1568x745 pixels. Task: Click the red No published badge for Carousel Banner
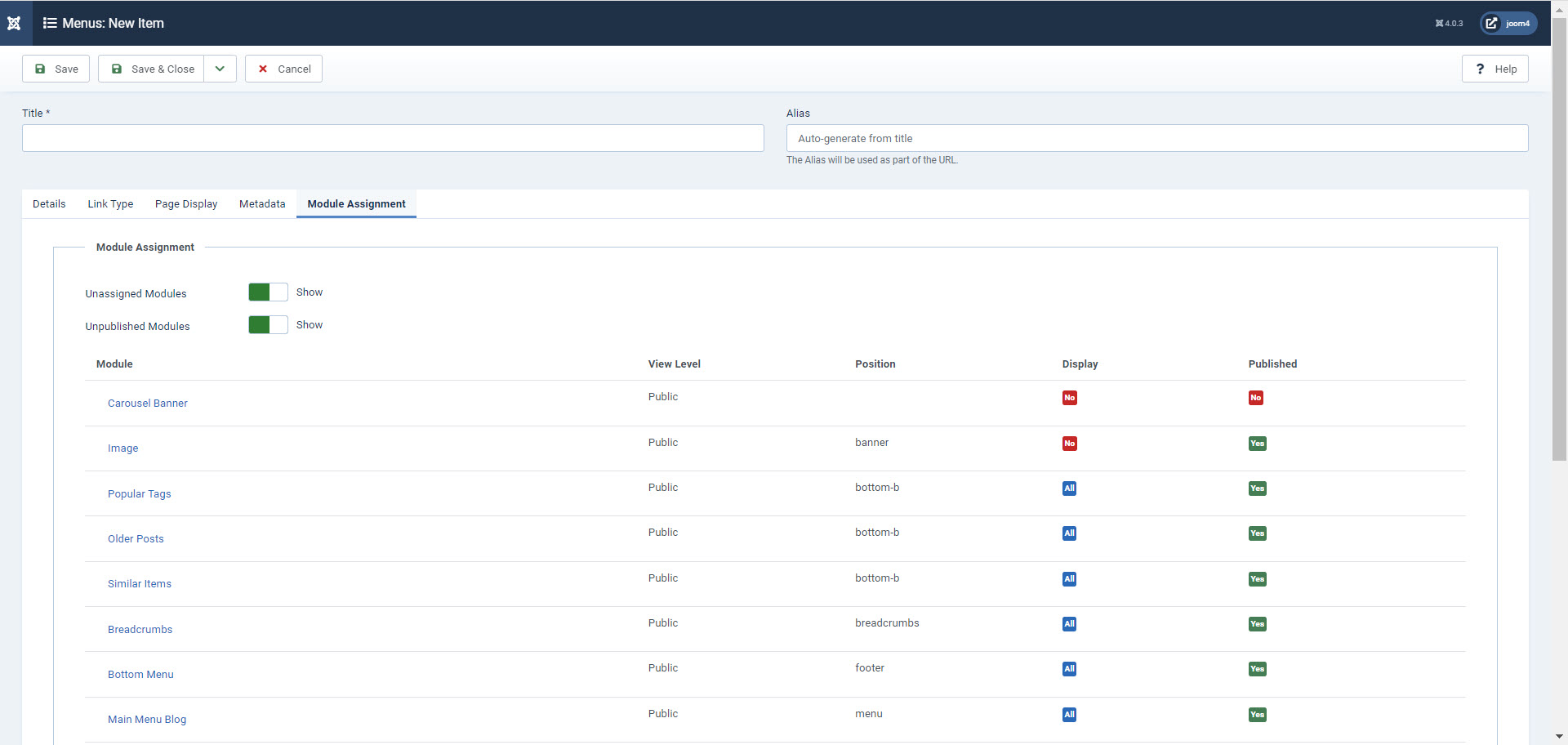click(x=1256, y=398)
